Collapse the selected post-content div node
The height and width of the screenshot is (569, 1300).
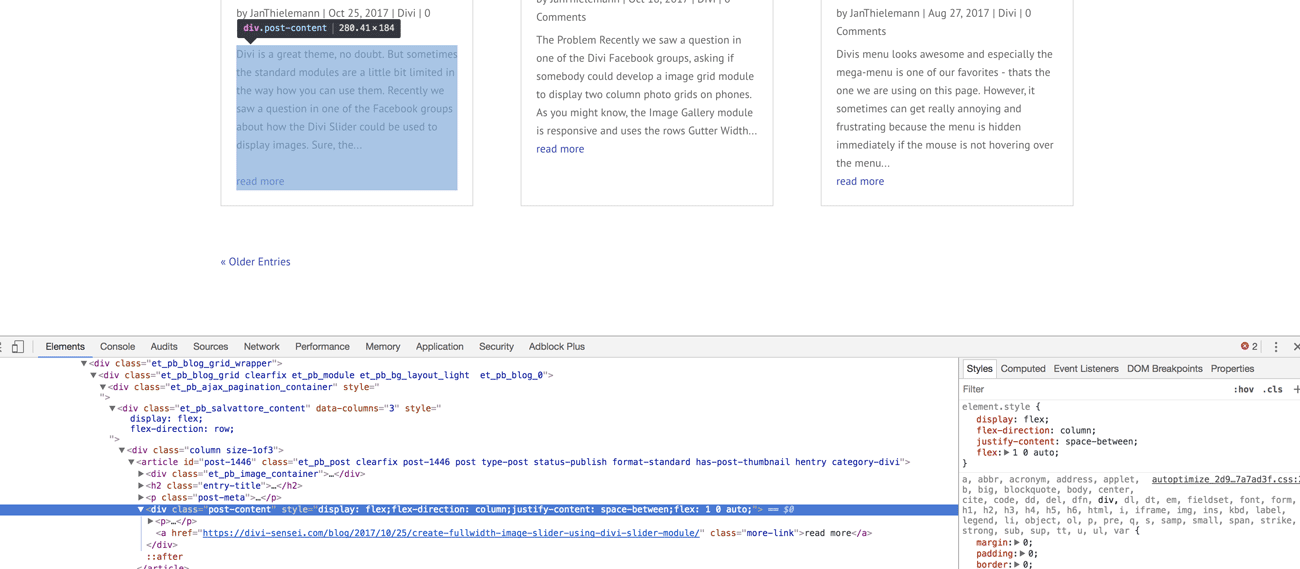click(x=141, y=510)
